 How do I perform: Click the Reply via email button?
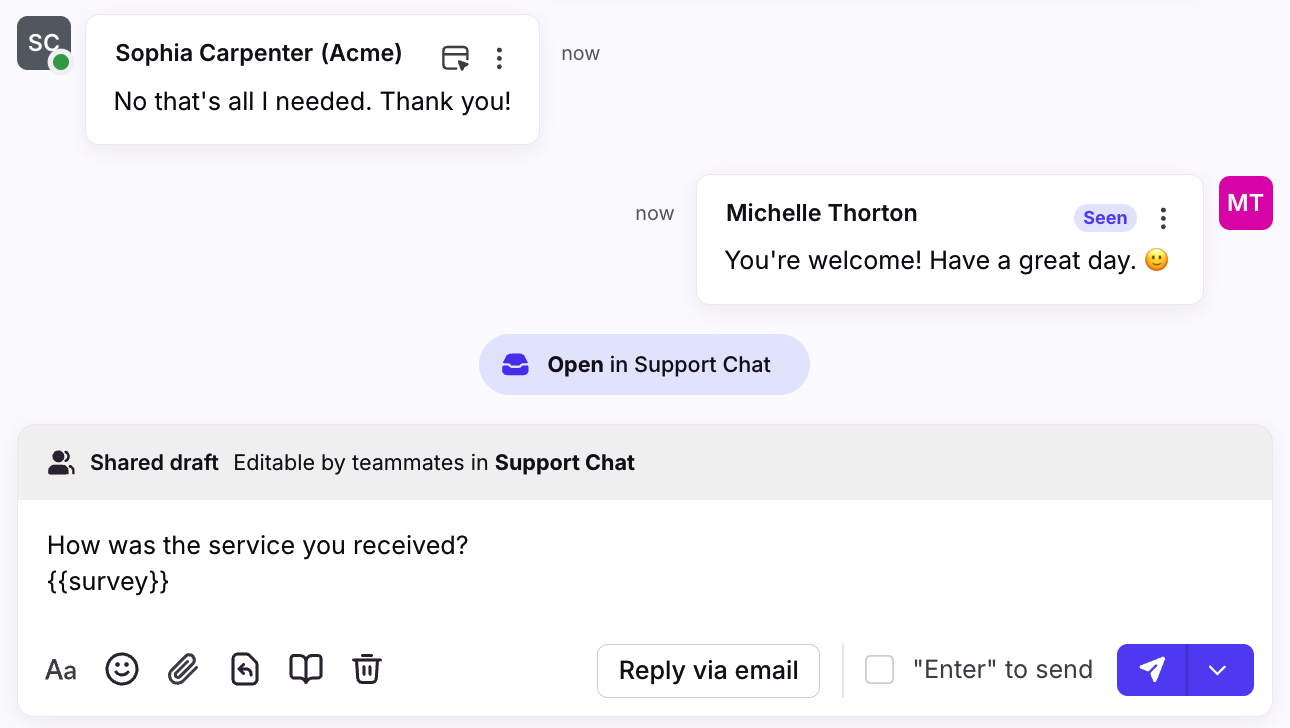click(708, 670)
